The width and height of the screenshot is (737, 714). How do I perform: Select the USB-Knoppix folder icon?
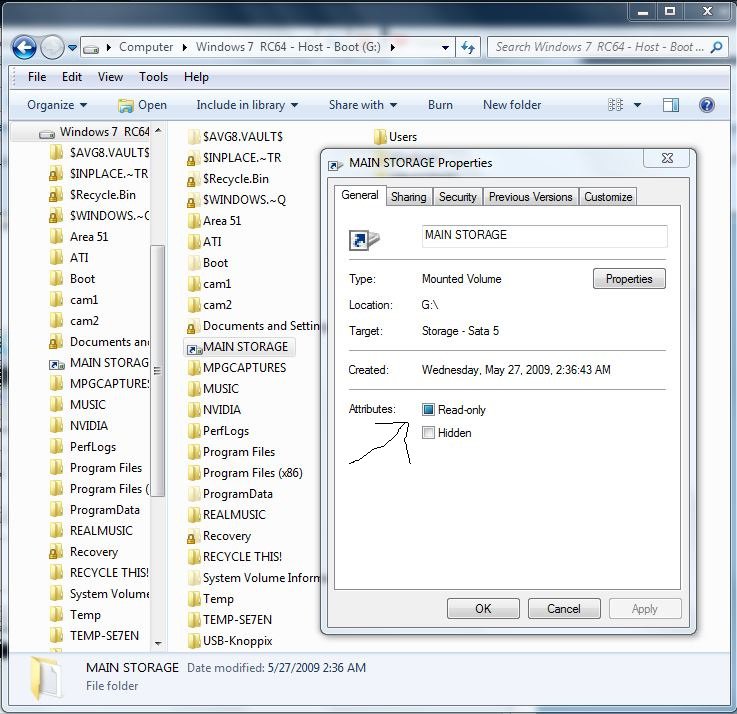tap(193, 641)
